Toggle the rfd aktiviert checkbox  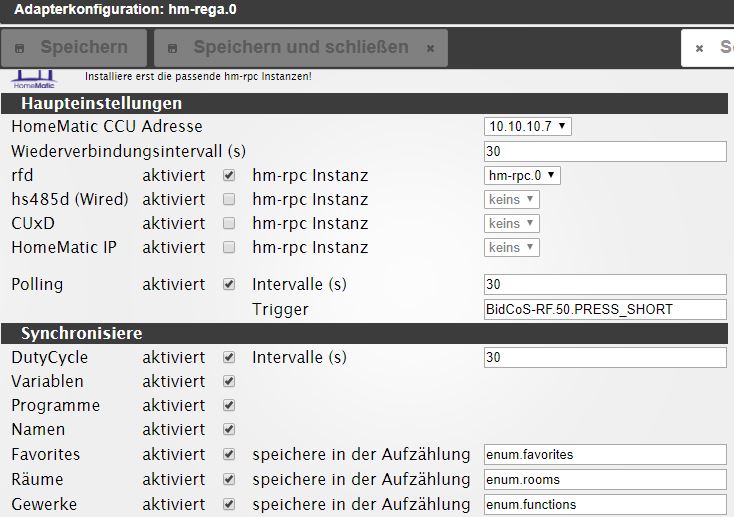[x=229, y=176]
